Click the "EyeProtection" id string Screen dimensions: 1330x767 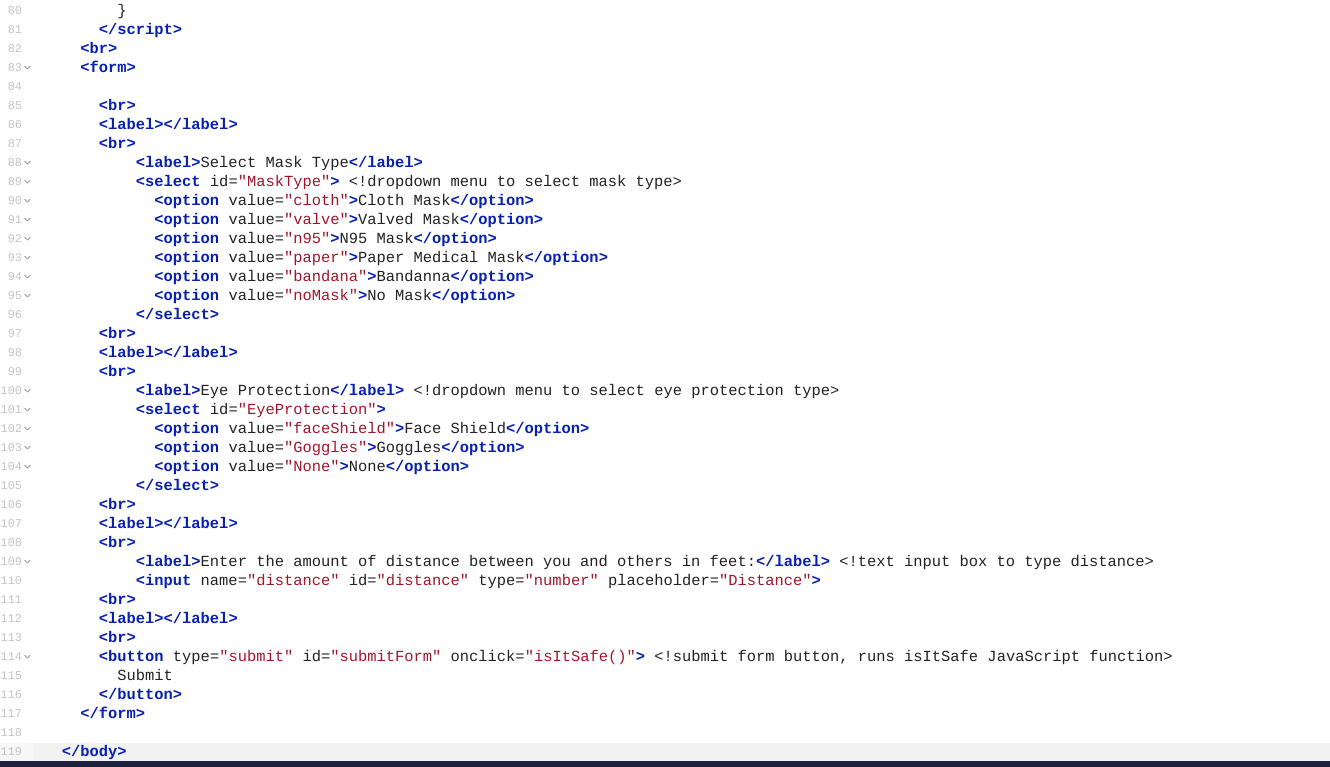point(307,410)
